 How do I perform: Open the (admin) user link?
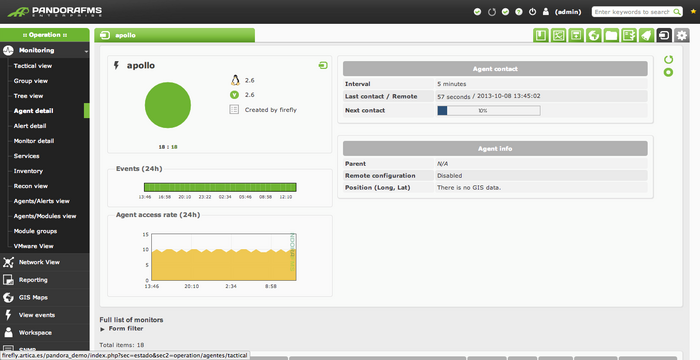click(x=568, y=12)
